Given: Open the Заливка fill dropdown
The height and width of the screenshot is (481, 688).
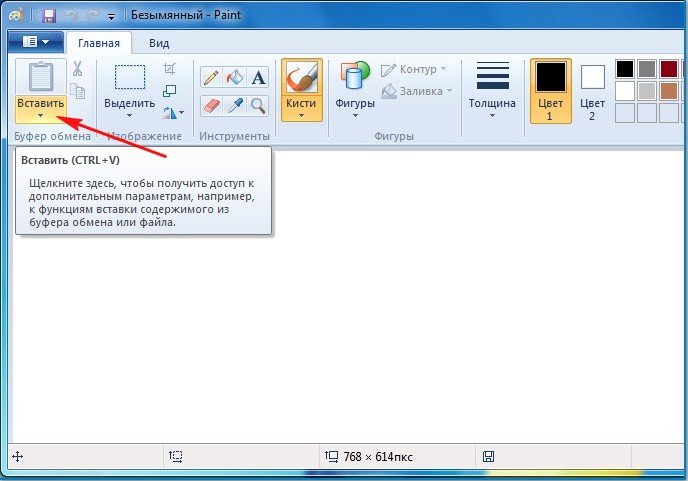Looking at the screenshot, I should pyautogui.click(x=417, y=91).
